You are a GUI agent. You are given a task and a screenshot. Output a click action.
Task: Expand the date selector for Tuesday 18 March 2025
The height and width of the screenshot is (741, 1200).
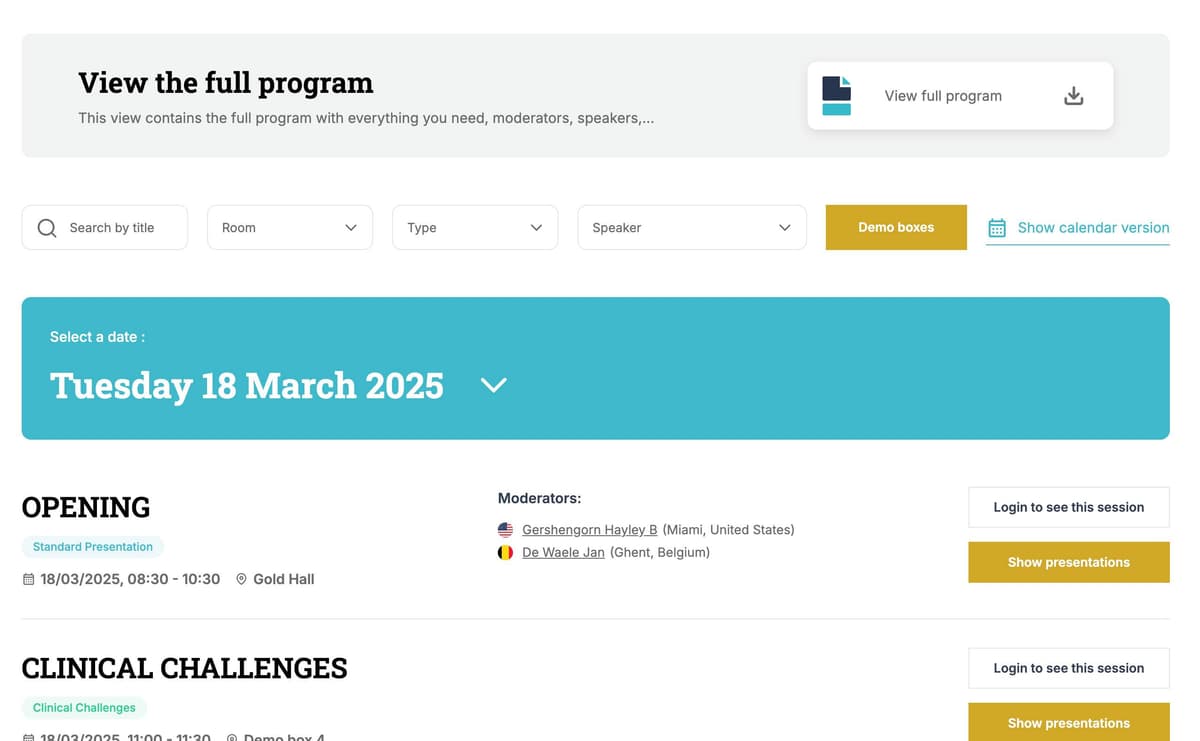coord(492,385)
